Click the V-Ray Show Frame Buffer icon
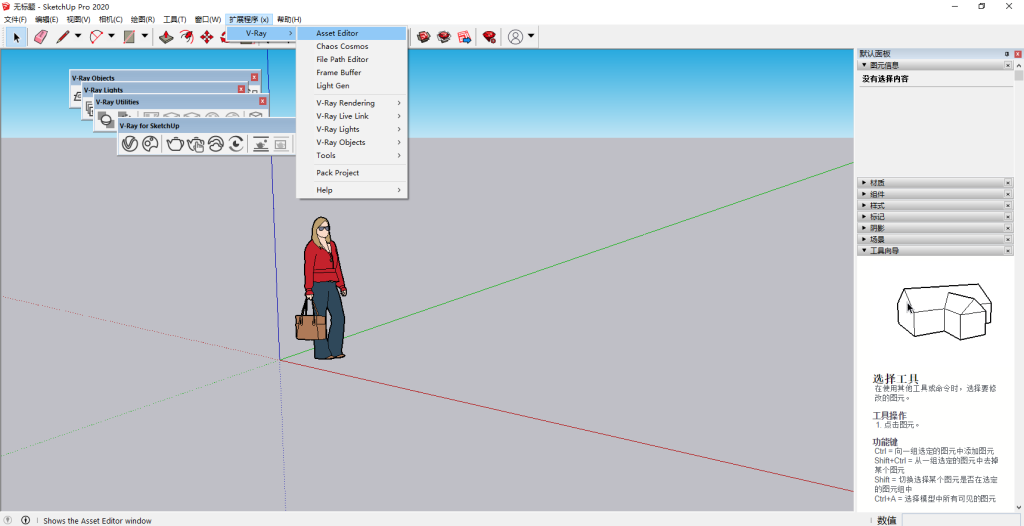 tap(260, 144)
